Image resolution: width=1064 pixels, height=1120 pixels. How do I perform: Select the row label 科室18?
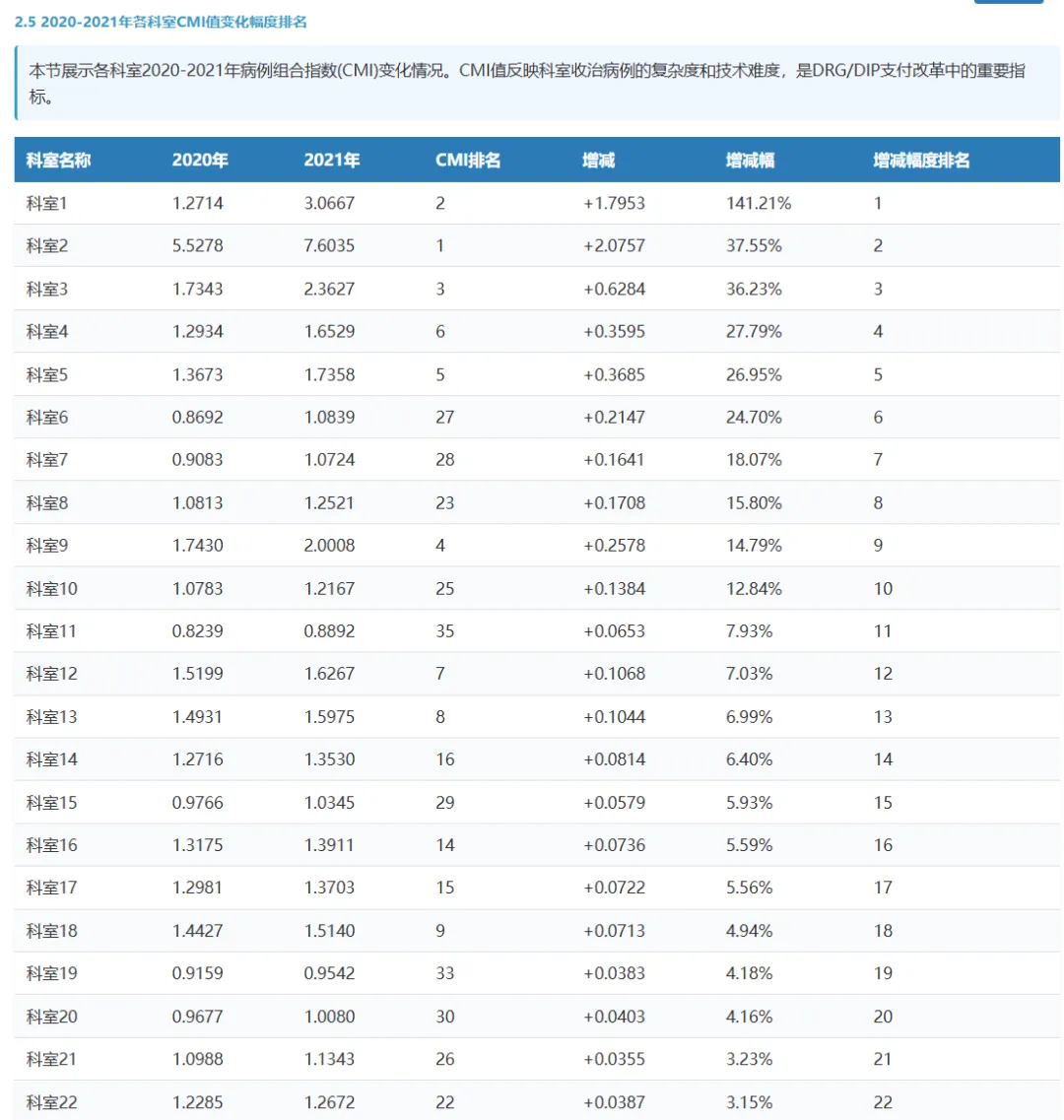click(x=51, y=930)
